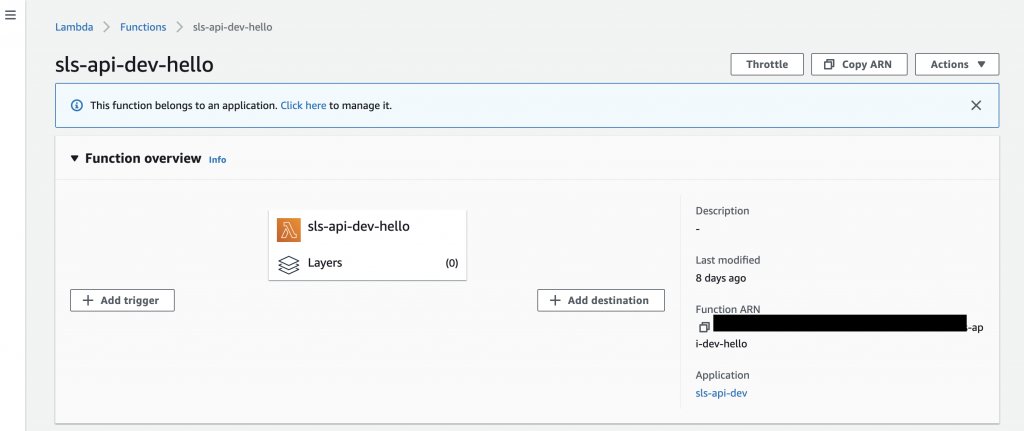Go to Functions in breadcrumb

pyautogui.click(x=143, y=27)
